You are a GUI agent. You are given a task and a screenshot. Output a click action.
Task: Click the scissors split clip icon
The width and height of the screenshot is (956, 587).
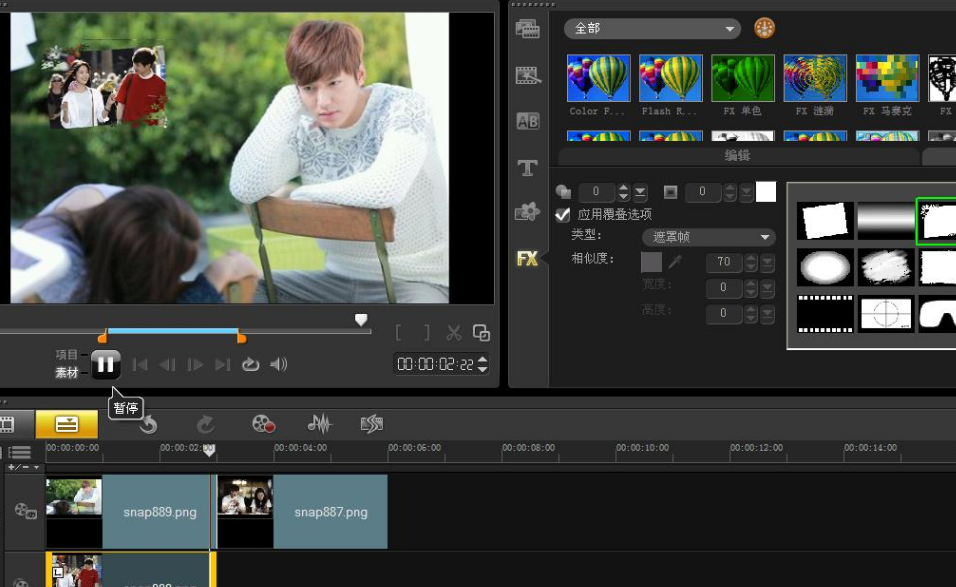[454, 333]
